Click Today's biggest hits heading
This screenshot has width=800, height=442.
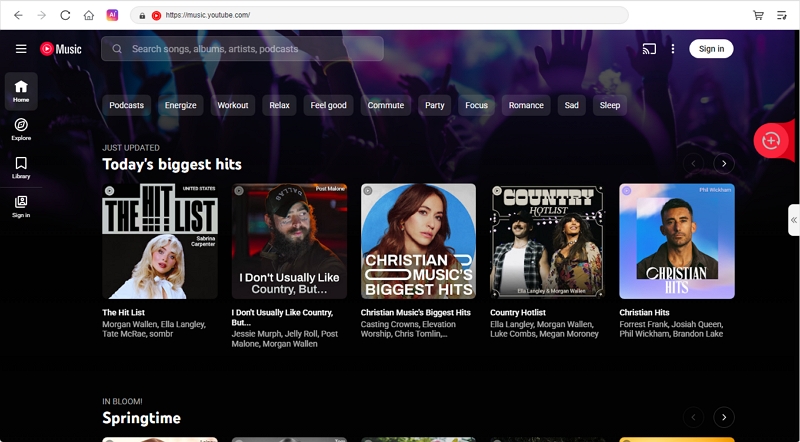[172, 164]
